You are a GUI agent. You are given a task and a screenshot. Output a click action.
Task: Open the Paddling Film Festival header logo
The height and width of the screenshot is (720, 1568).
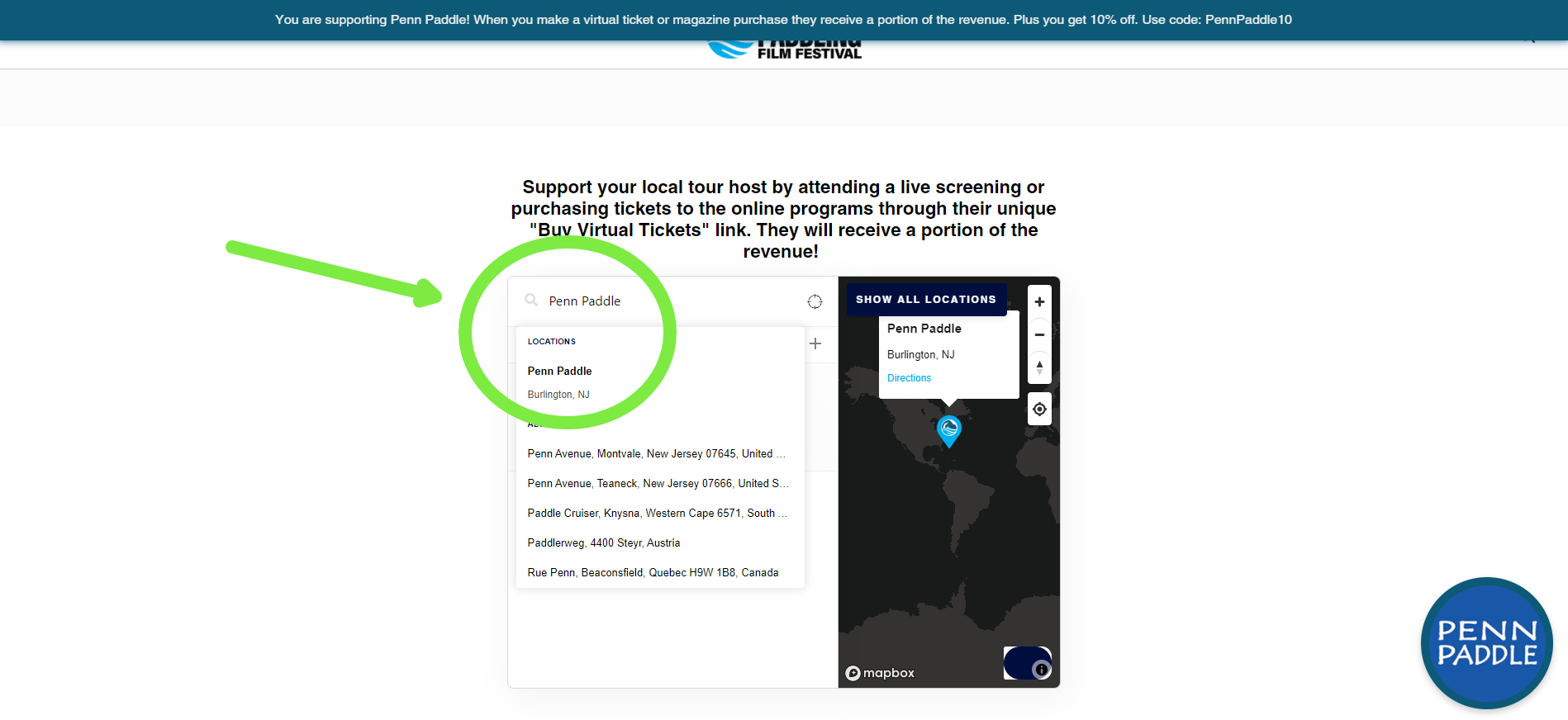tap(785, 50)
